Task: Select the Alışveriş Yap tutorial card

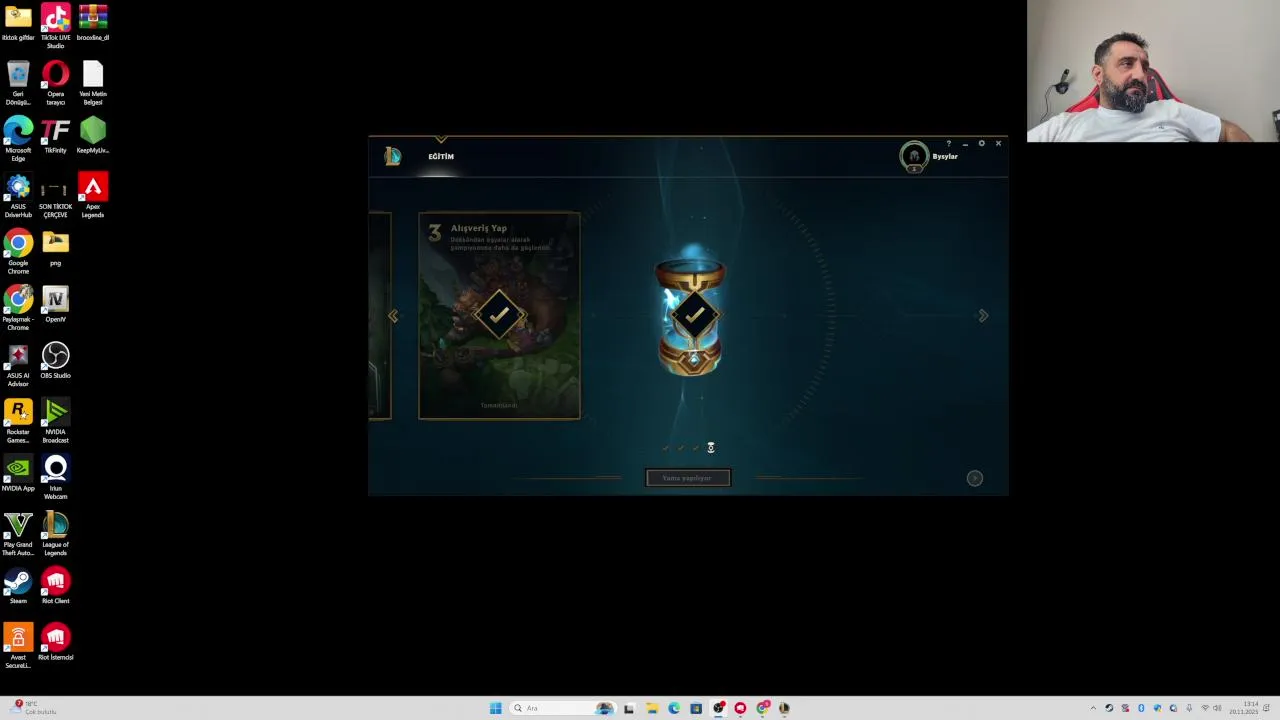Action: pos(499,316)
